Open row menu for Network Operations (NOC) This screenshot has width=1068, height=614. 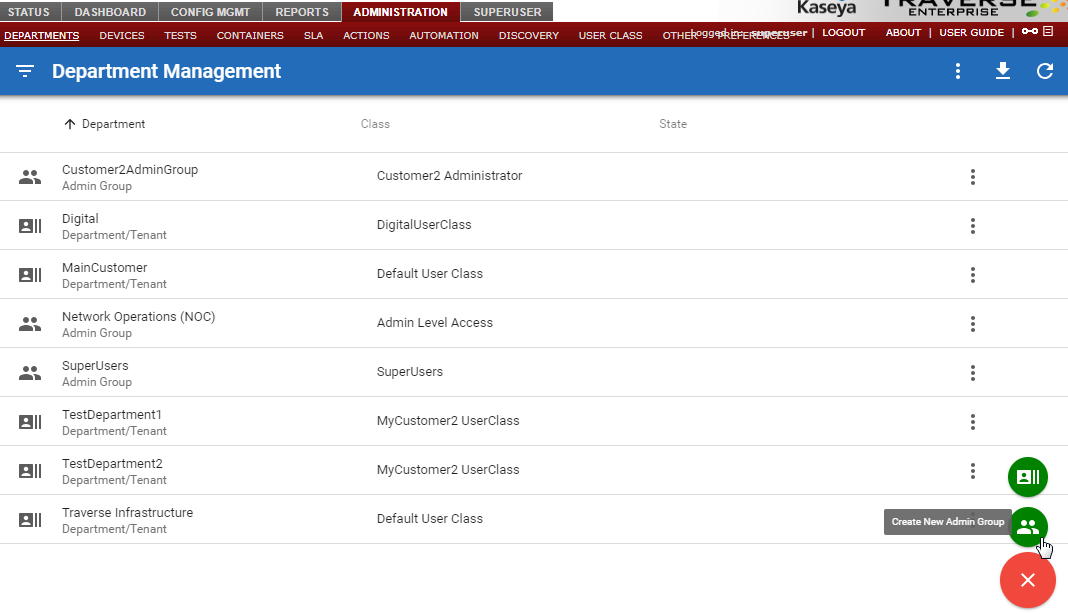pos(973,324)
